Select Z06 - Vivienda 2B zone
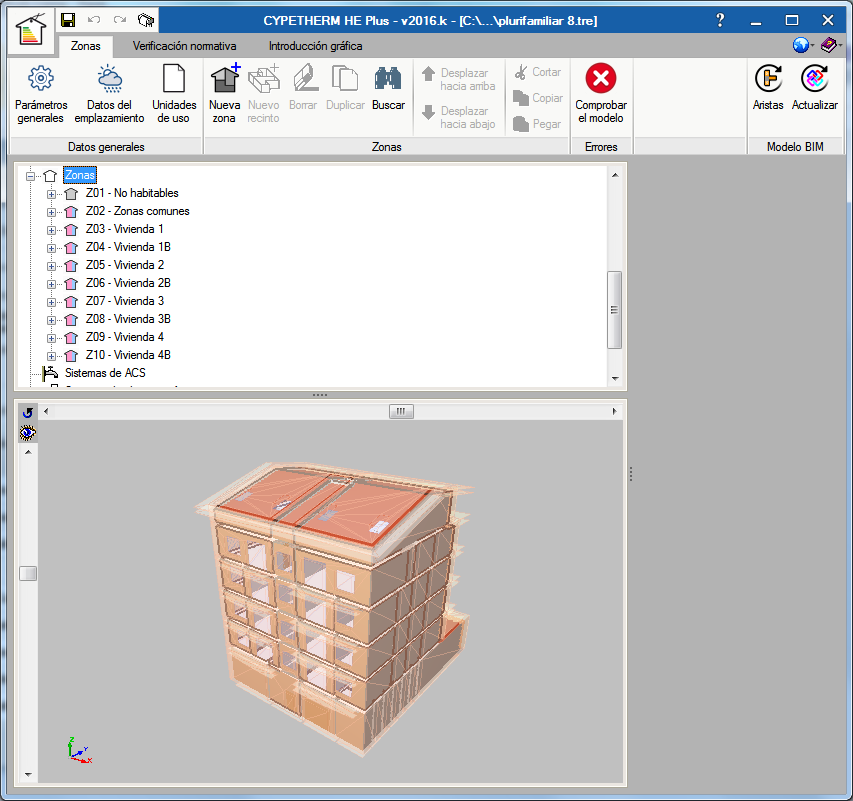This screenshot has height=801, width=853. pyautogui.click(x=128, y=282)
